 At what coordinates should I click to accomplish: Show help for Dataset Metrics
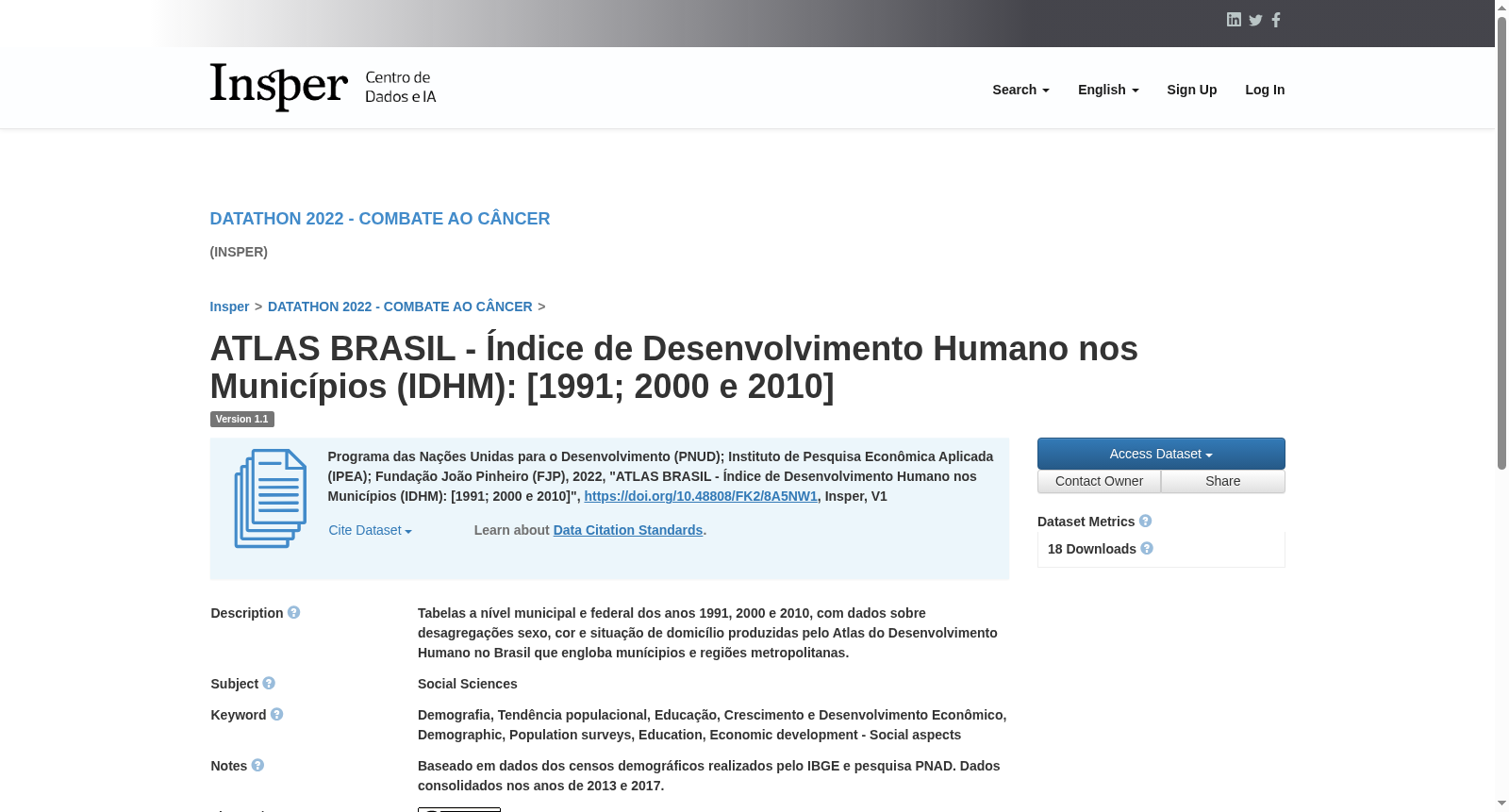[1145, 522]
